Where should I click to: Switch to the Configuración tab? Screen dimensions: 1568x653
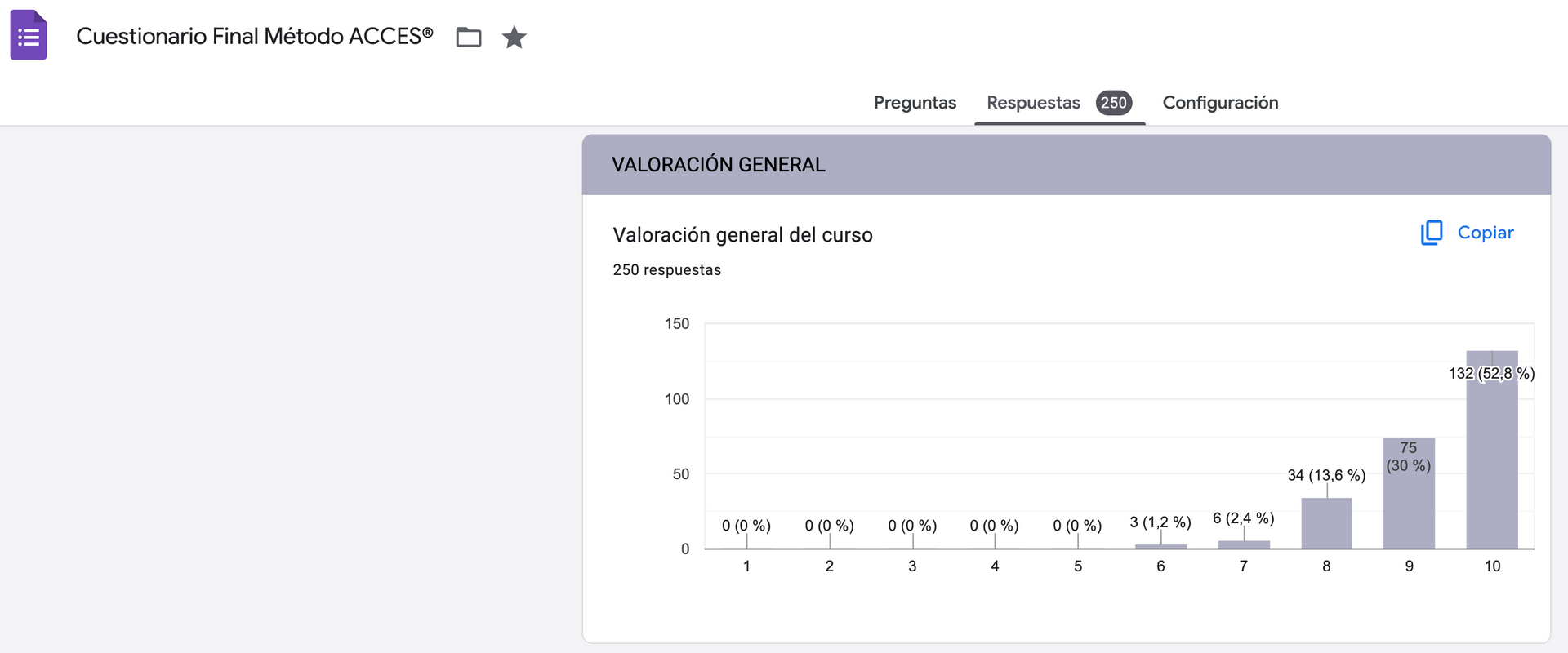pyautogui.click(x=1220, y=103)
